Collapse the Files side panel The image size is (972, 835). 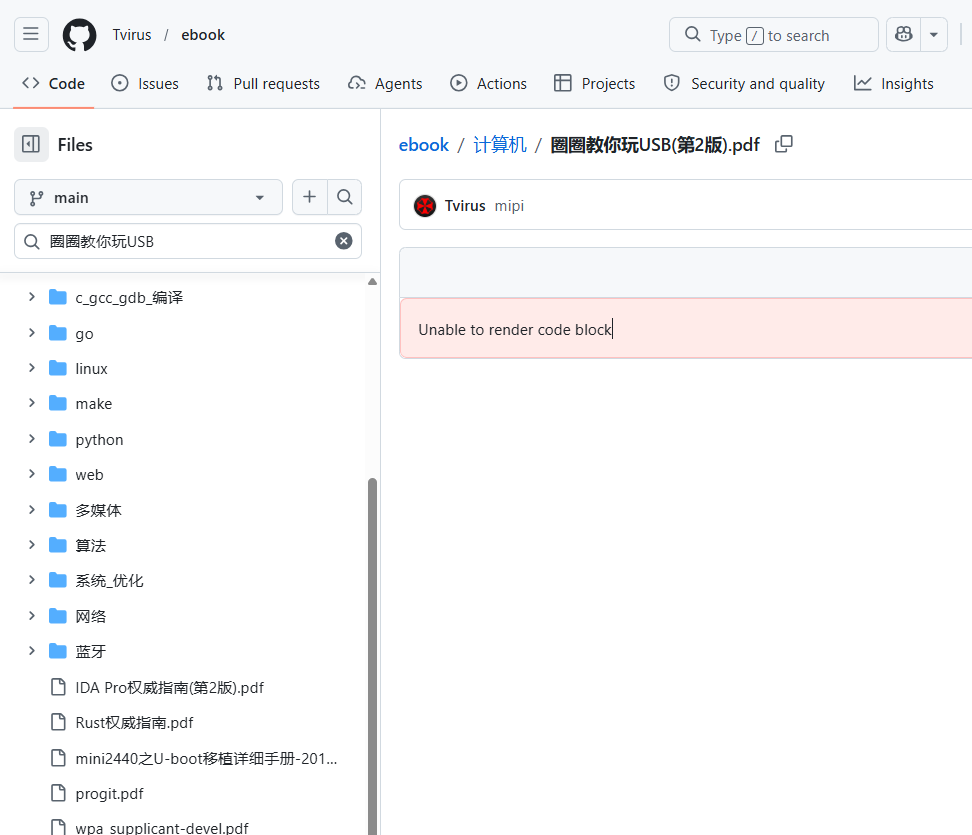pos(31,144)
